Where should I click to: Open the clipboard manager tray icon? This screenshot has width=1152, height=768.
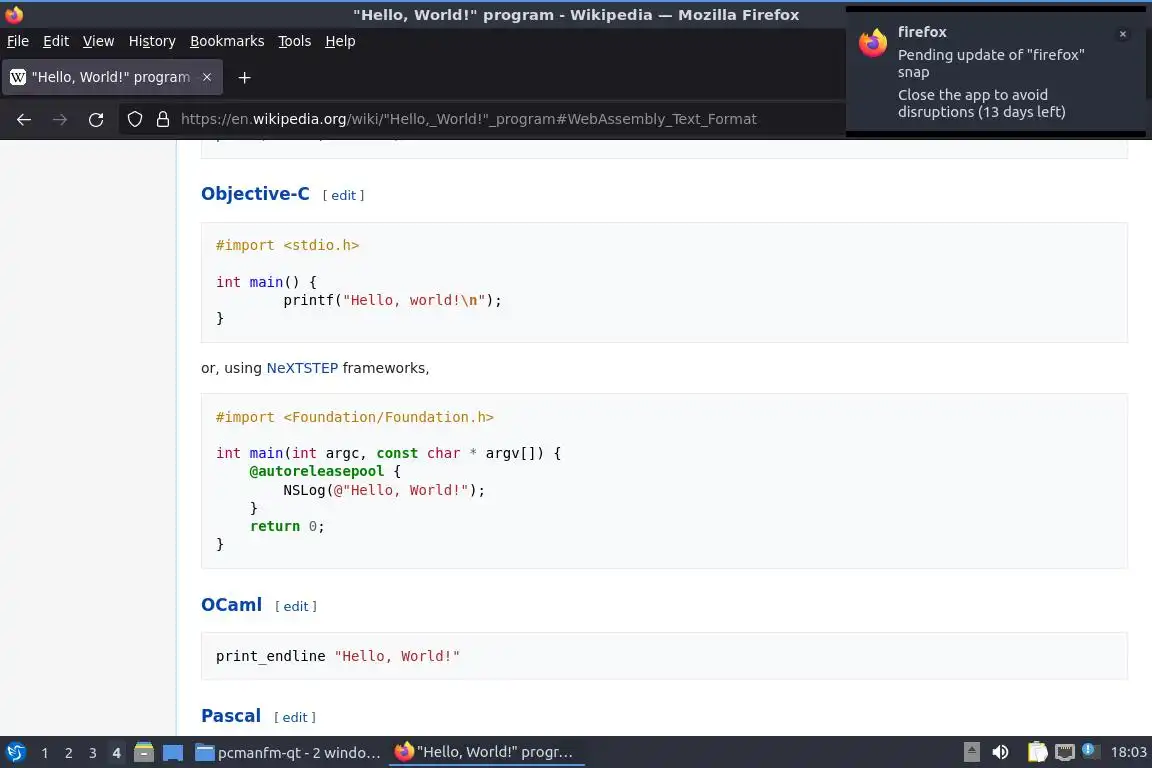tap(1037, 752)
